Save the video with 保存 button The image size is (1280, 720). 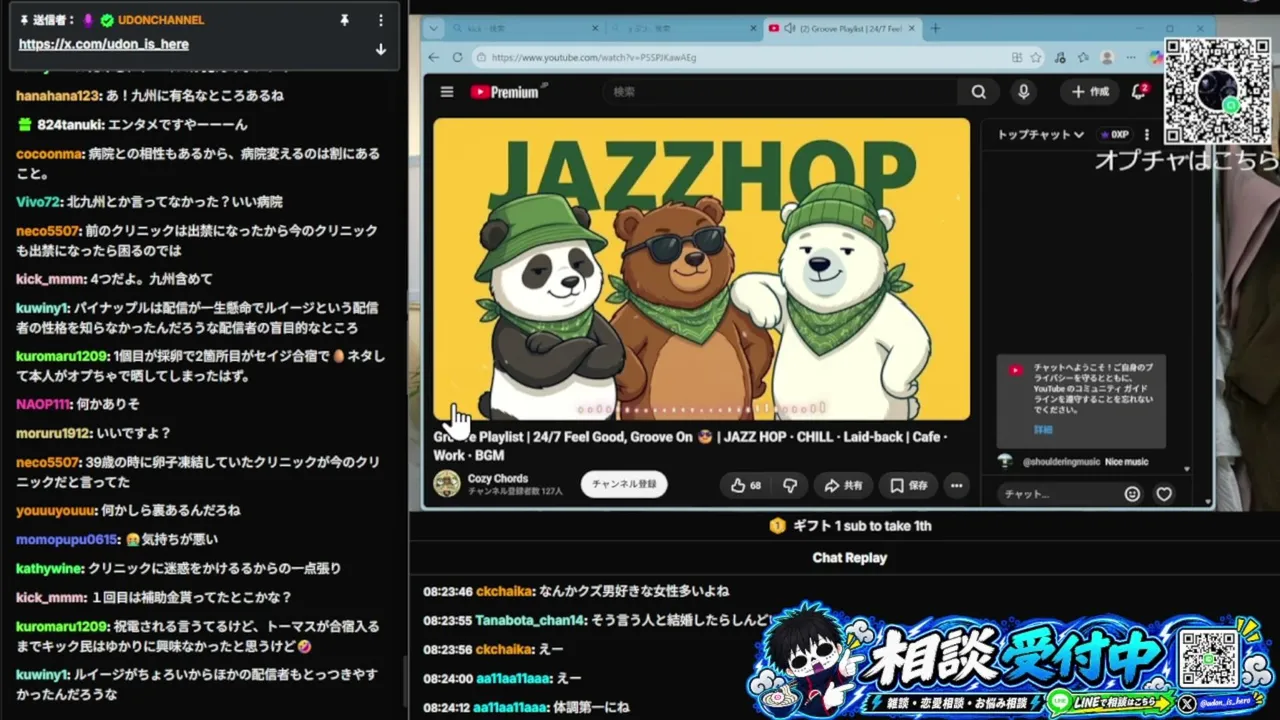coord(909,485)
